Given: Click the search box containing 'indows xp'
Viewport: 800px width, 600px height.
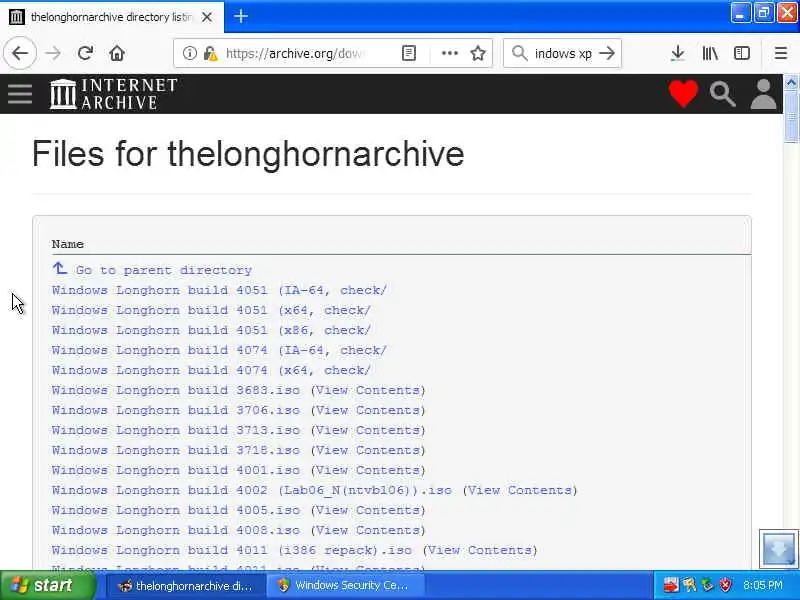Looking at the screenshot, I should pos(563,53).
